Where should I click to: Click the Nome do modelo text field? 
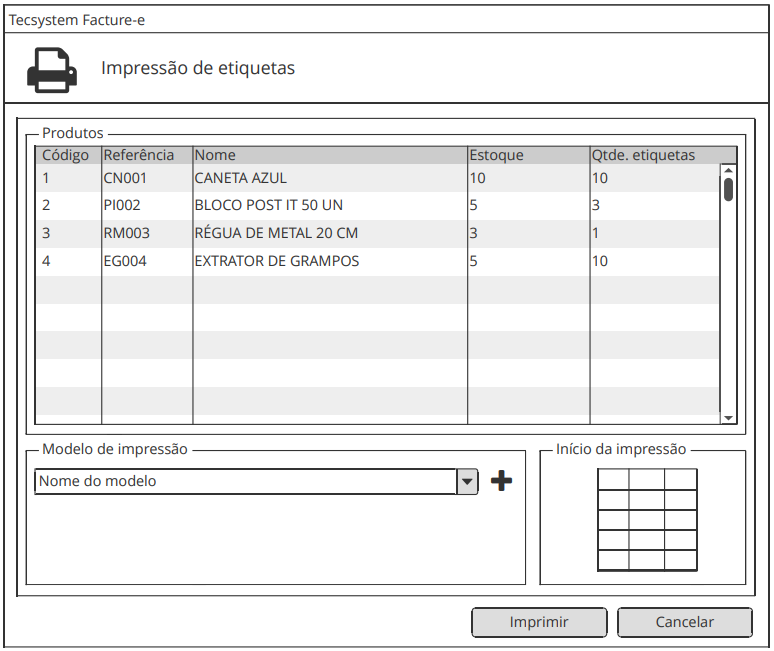245,481
